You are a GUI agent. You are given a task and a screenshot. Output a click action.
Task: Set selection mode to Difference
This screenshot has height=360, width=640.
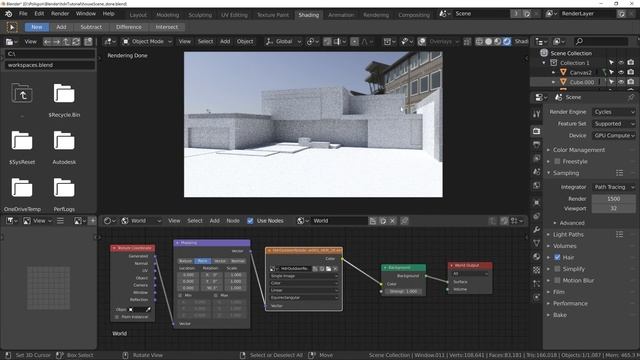pos(129,27)
